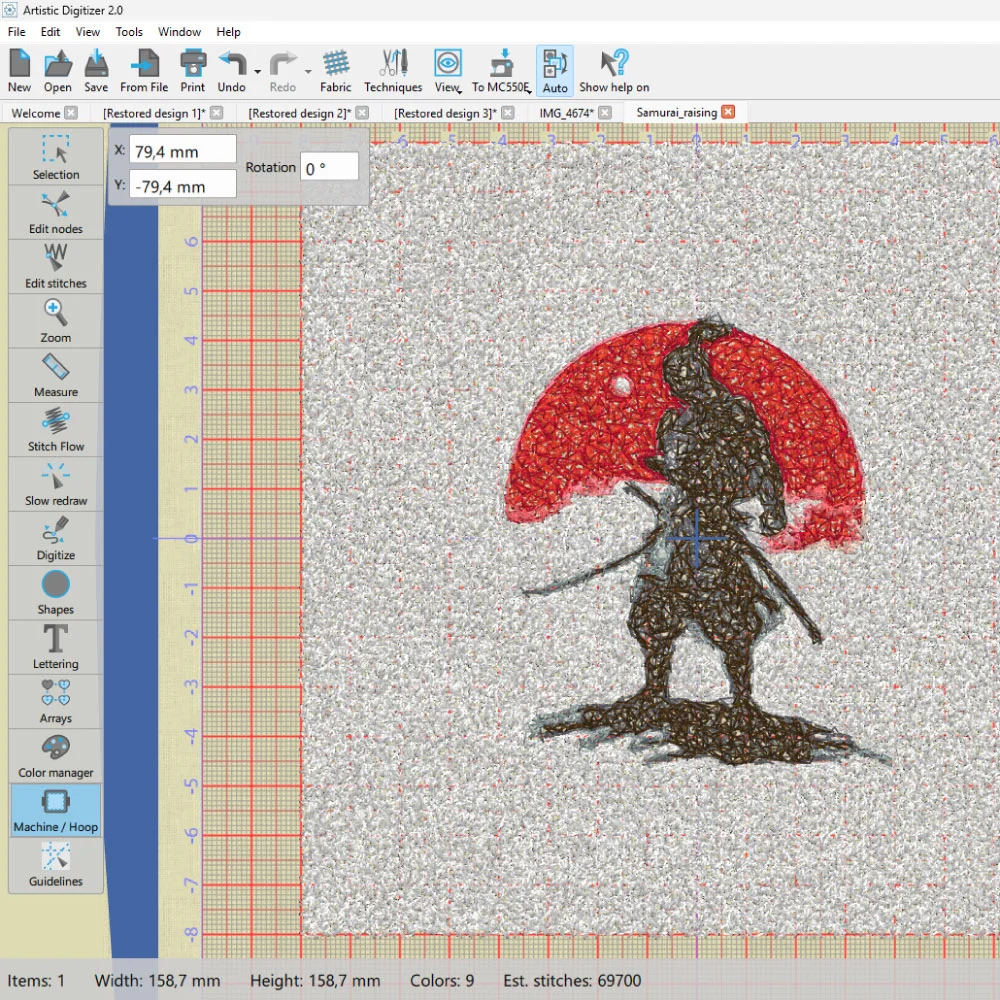Switch to the IMG_4674 tab
This screenshot has height=1000, width=1000.
(x=565, y=113)
